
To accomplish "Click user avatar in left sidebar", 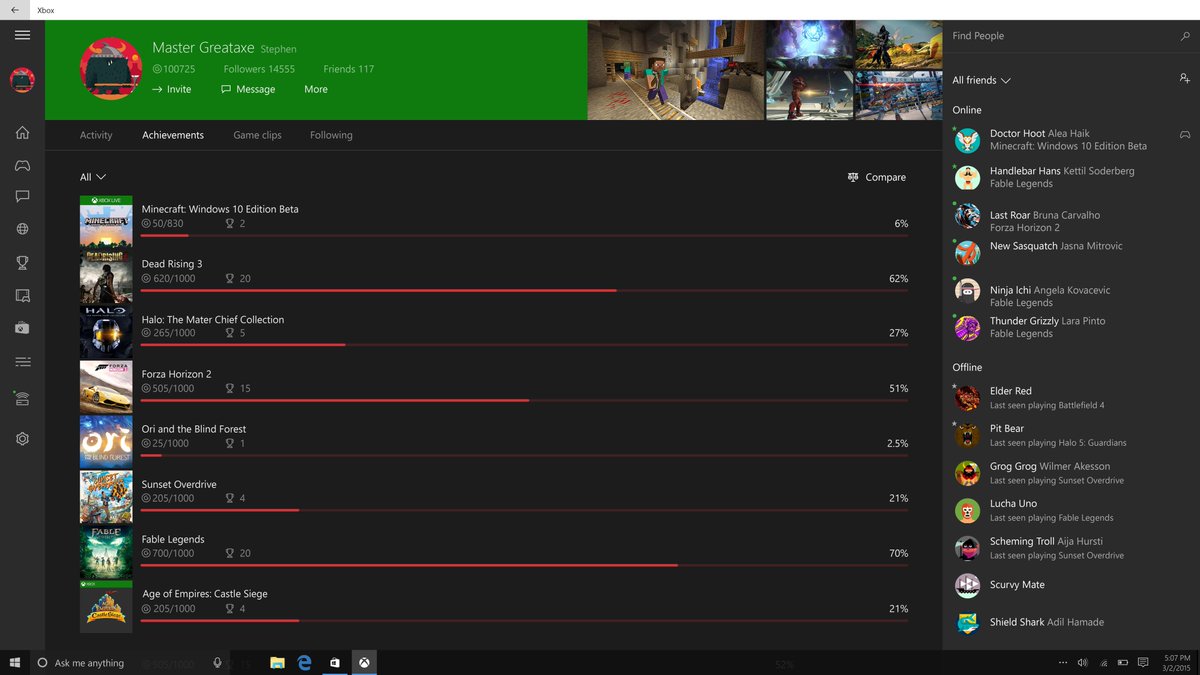I will coord(22,81).
